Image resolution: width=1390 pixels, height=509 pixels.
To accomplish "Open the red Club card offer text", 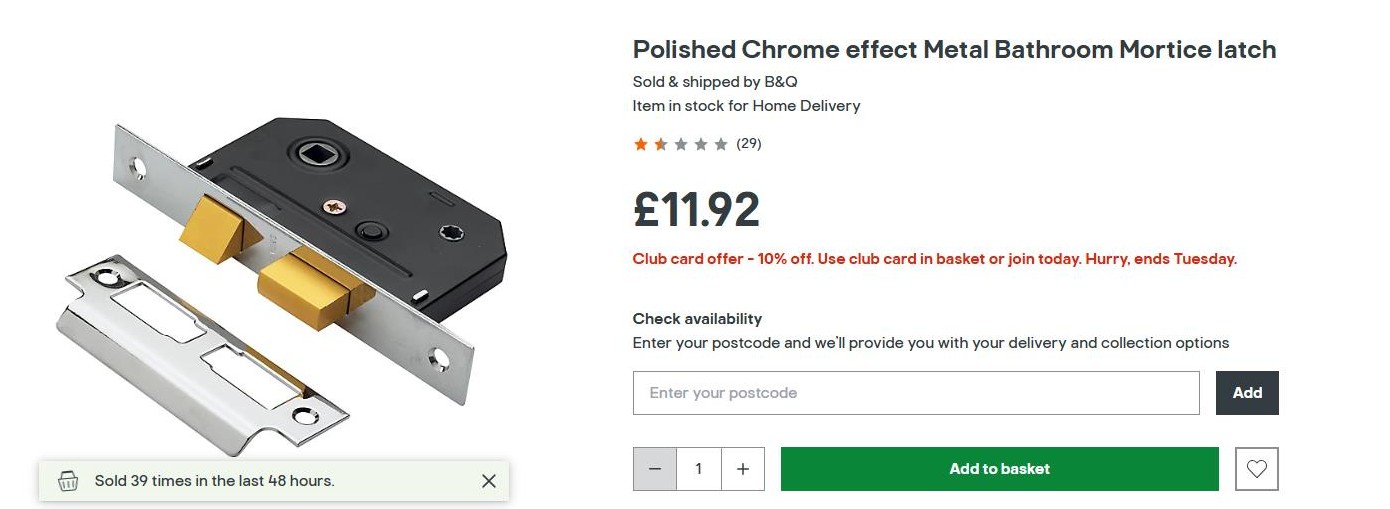I will 934,259.
